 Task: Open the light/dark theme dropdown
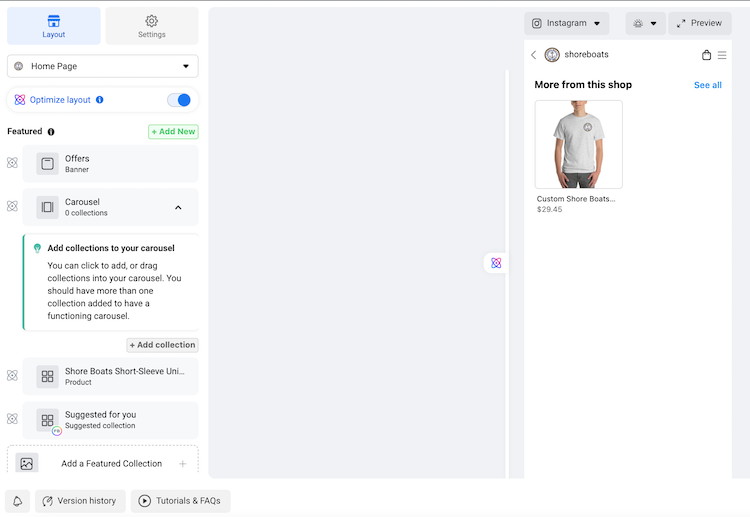[645, 23]
